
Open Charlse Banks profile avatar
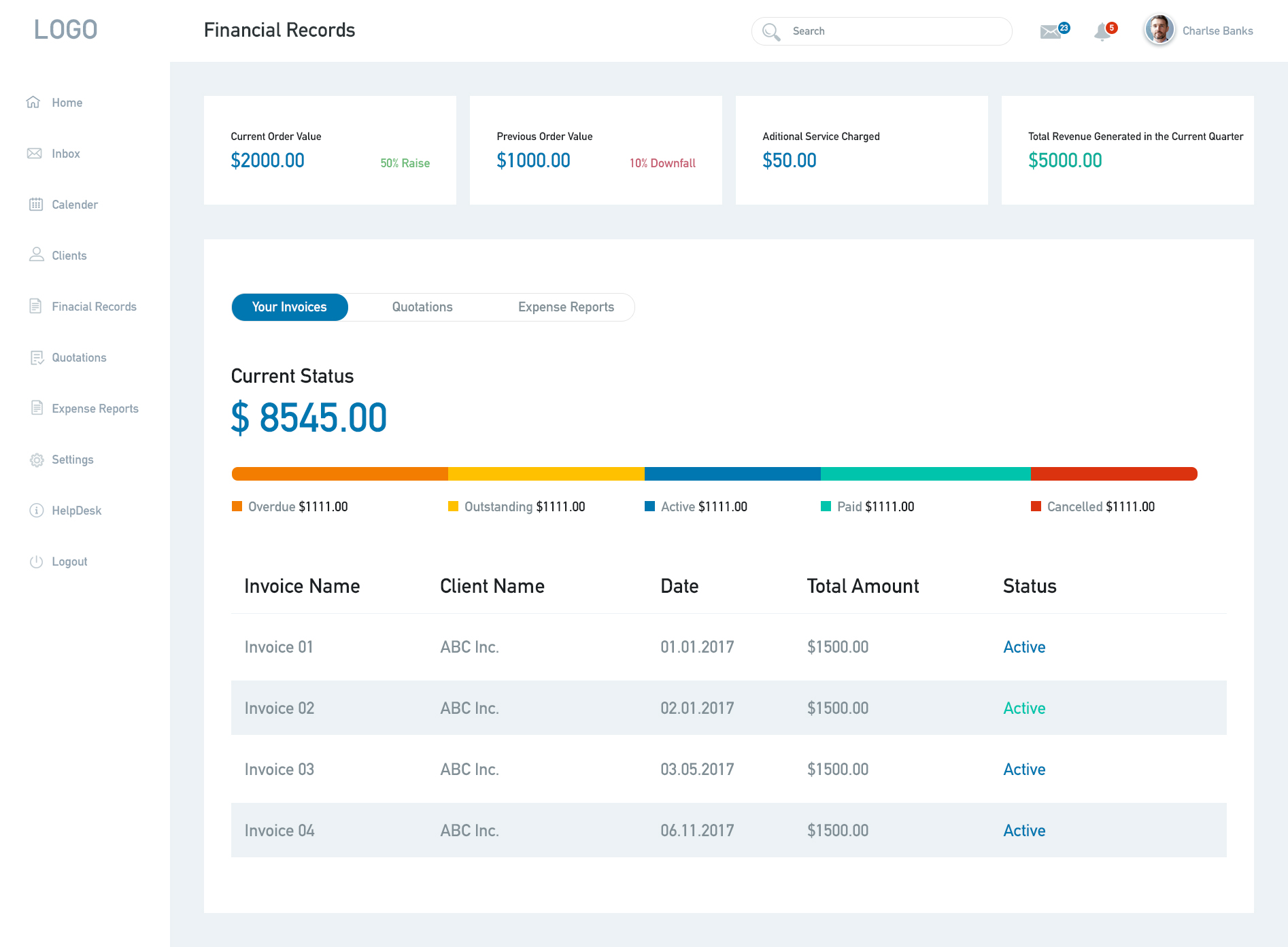1159,30
